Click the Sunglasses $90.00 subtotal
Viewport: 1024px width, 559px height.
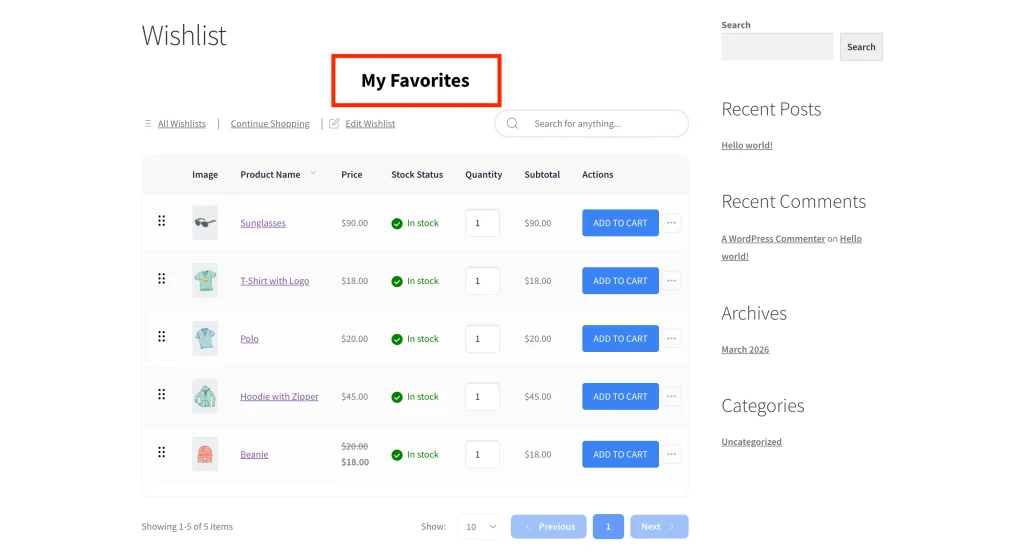coord(537,223)
